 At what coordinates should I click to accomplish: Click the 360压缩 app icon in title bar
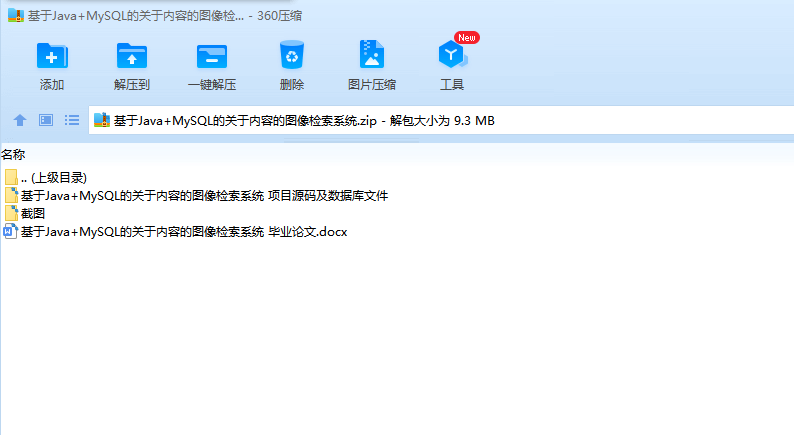coord(16,15)
